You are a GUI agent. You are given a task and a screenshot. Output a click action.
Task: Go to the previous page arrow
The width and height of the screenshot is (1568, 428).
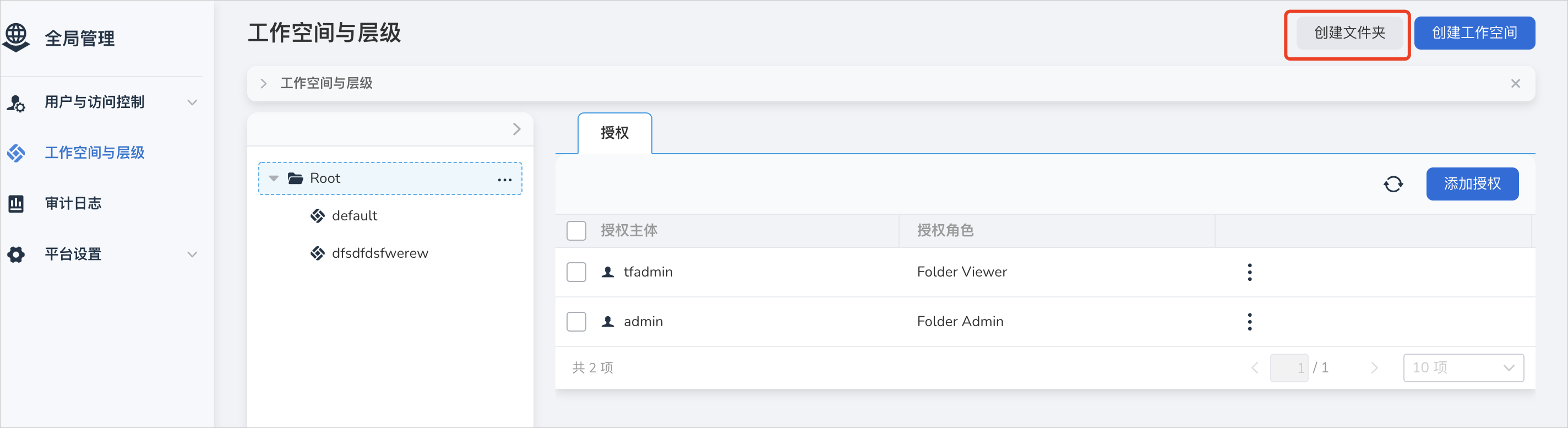[x=1255, y=368]
